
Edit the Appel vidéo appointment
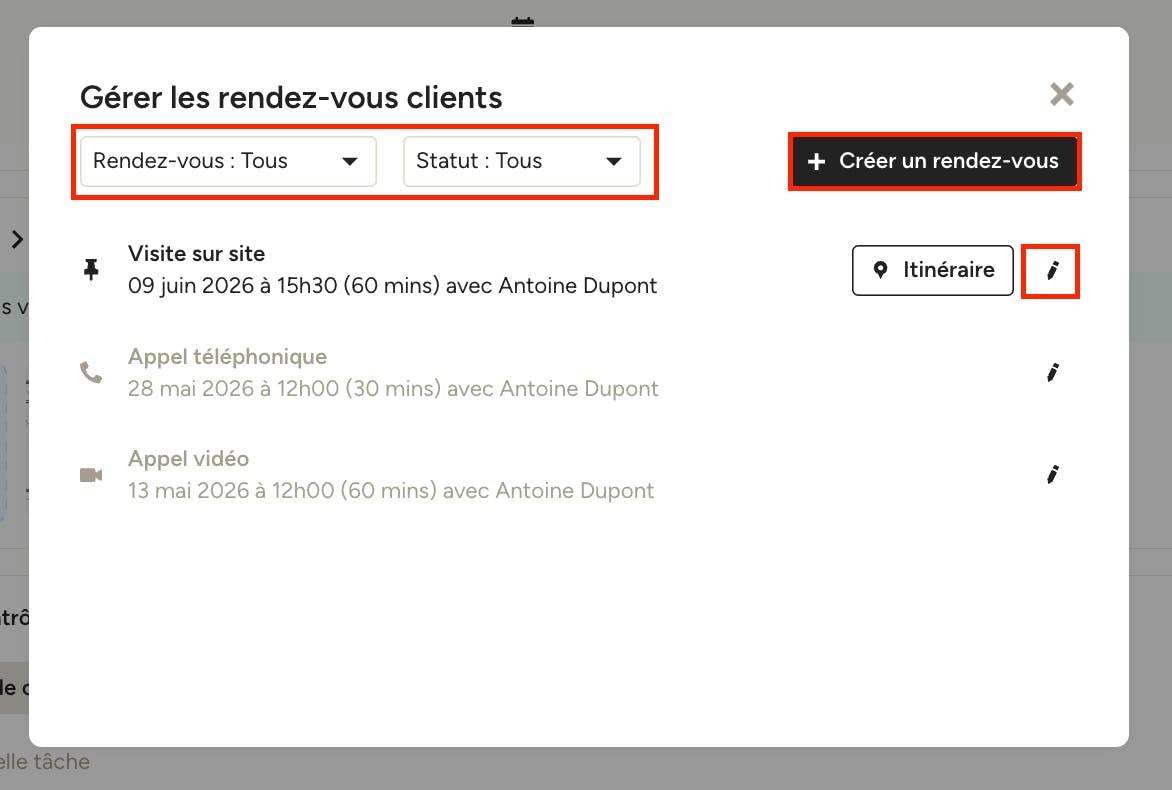[x=1052, y=475]
